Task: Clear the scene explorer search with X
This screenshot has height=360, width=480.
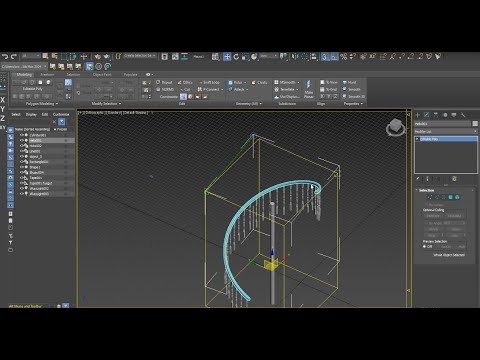Action: pyautogui.click(x=54, y=122)
